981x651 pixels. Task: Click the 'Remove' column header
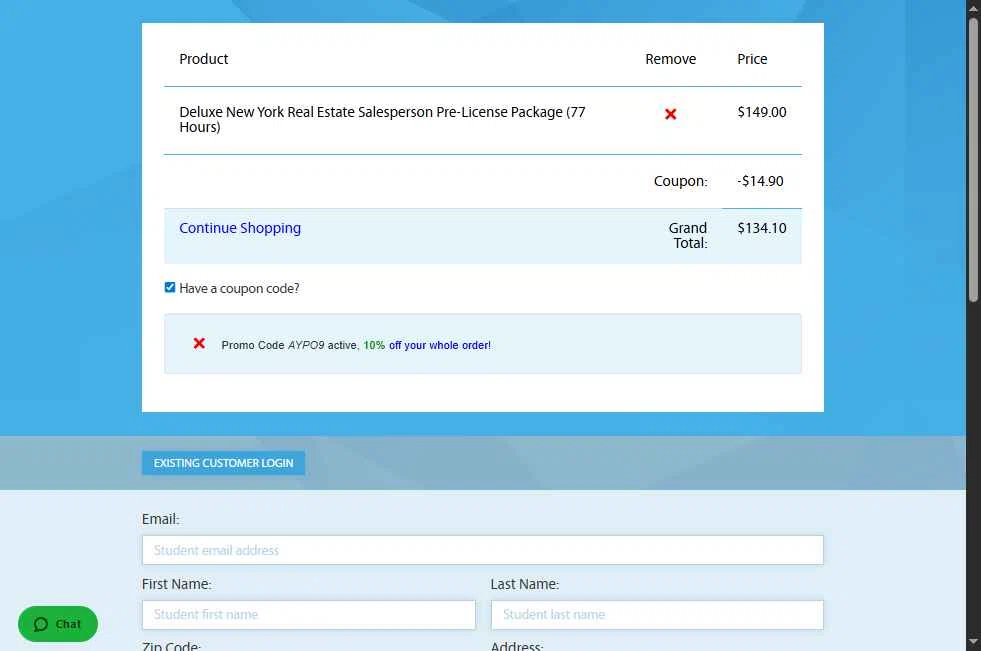(x=670, y=59)
